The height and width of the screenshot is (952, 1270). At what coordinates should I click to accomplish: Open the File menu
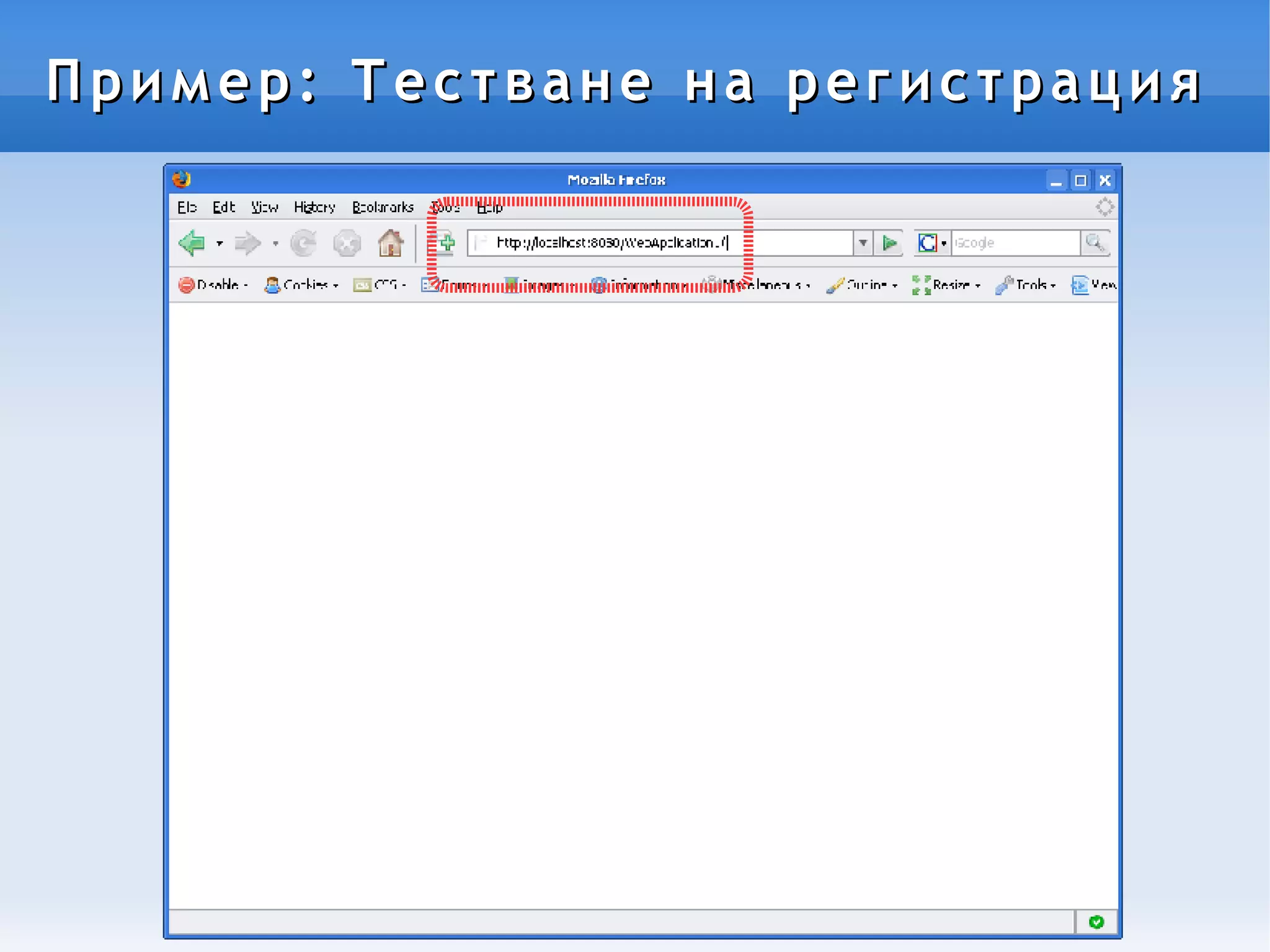187,207
